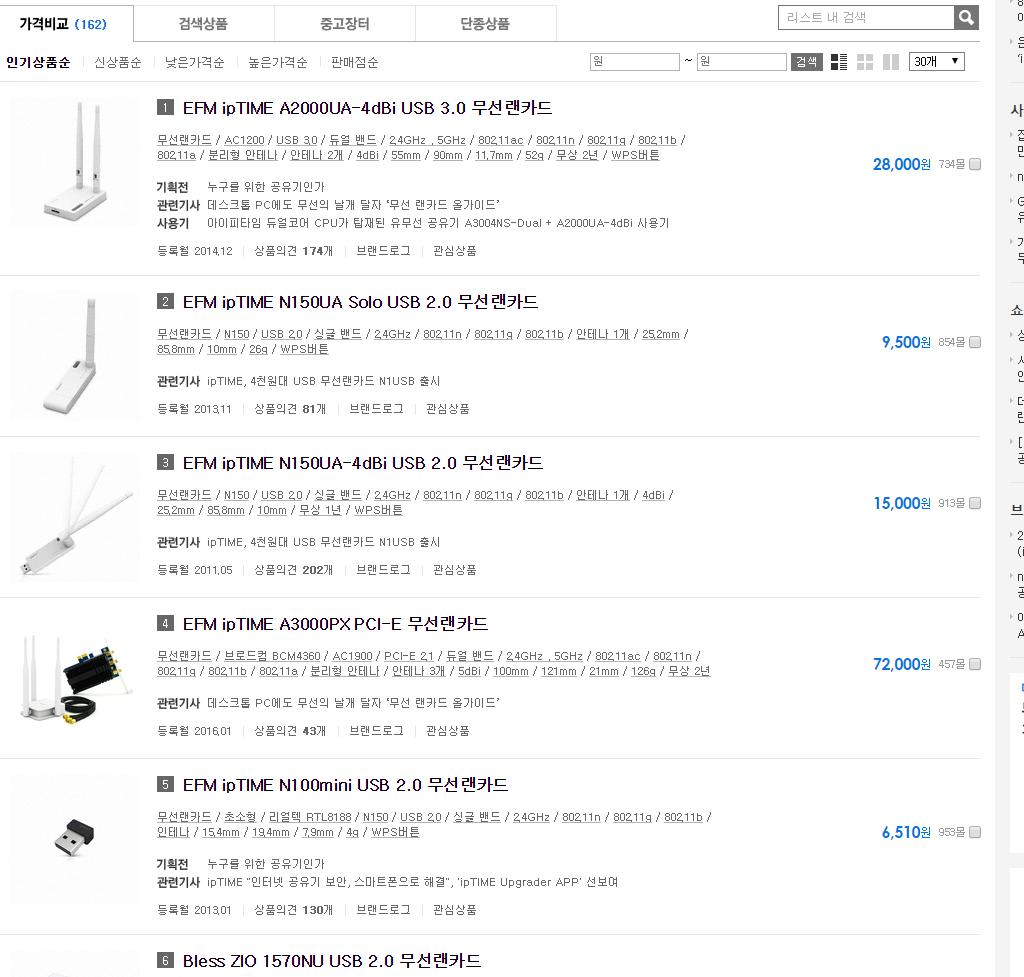
Task: Click the magnifier search icon in list search
Action: point(966,18)
